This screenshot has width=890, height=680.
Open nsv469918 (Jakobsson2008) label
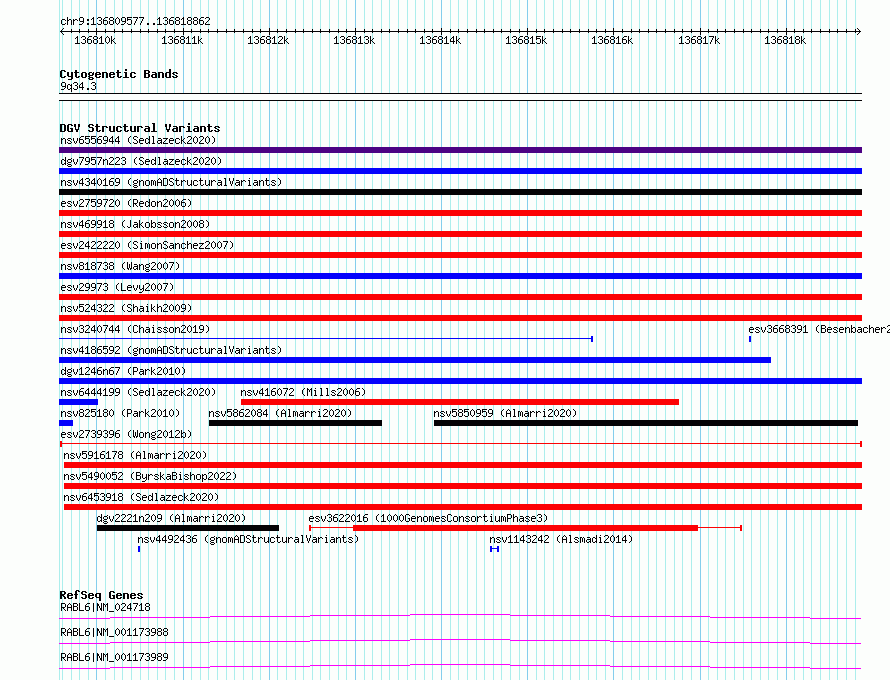[135, 224]
